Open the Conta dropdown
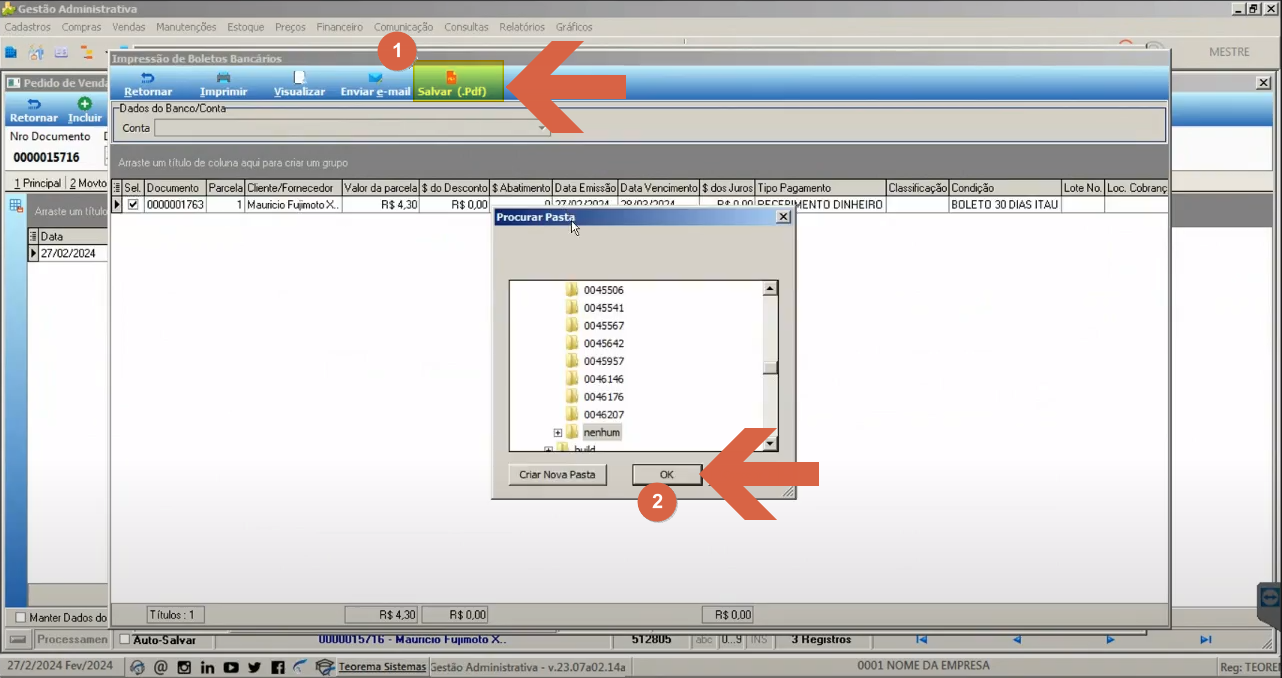1282x678 pixels. point(543,128)
